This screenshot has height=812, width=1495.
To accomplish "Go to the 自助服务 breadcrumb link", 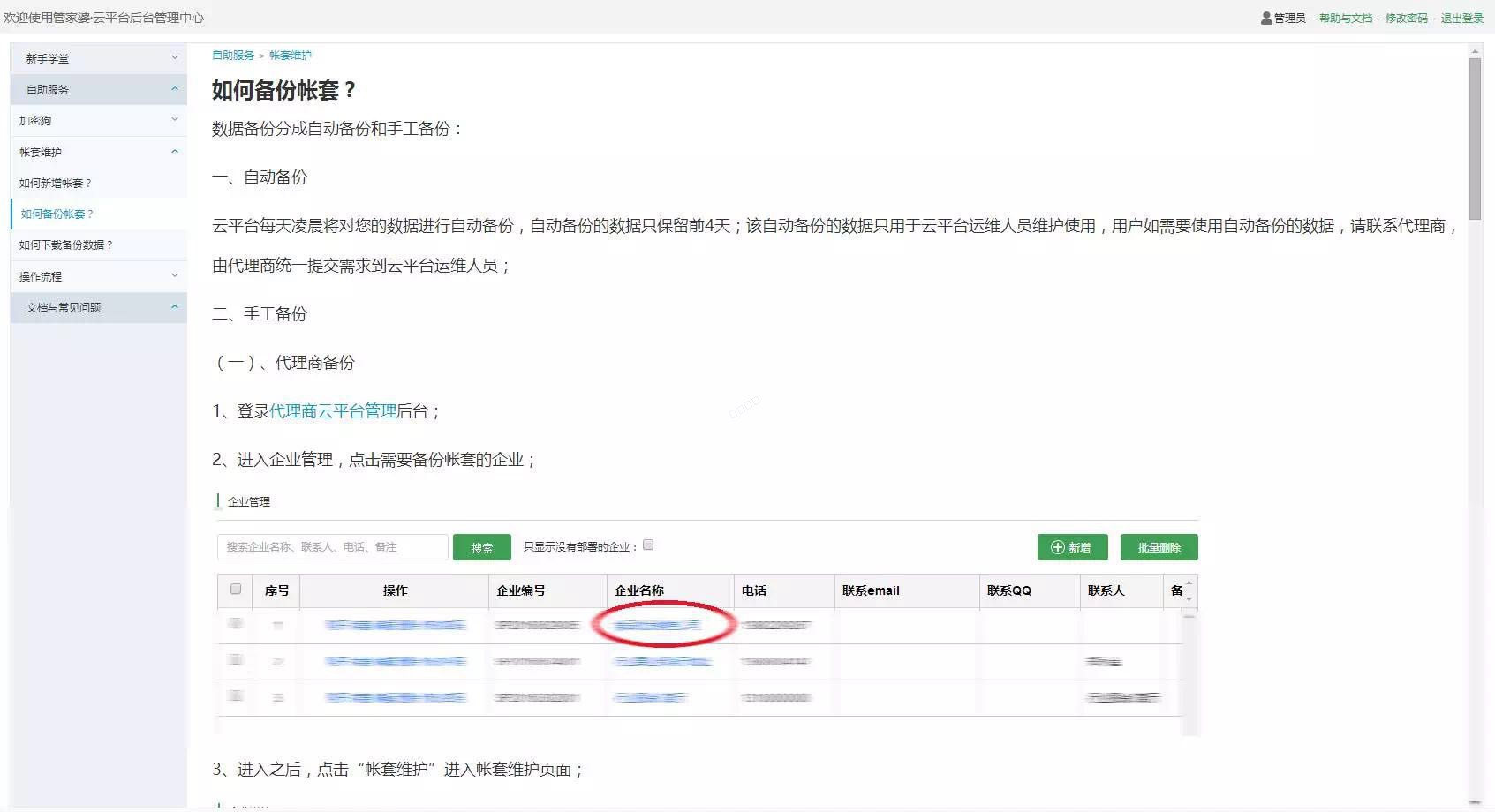I will (x=233, y=55).
